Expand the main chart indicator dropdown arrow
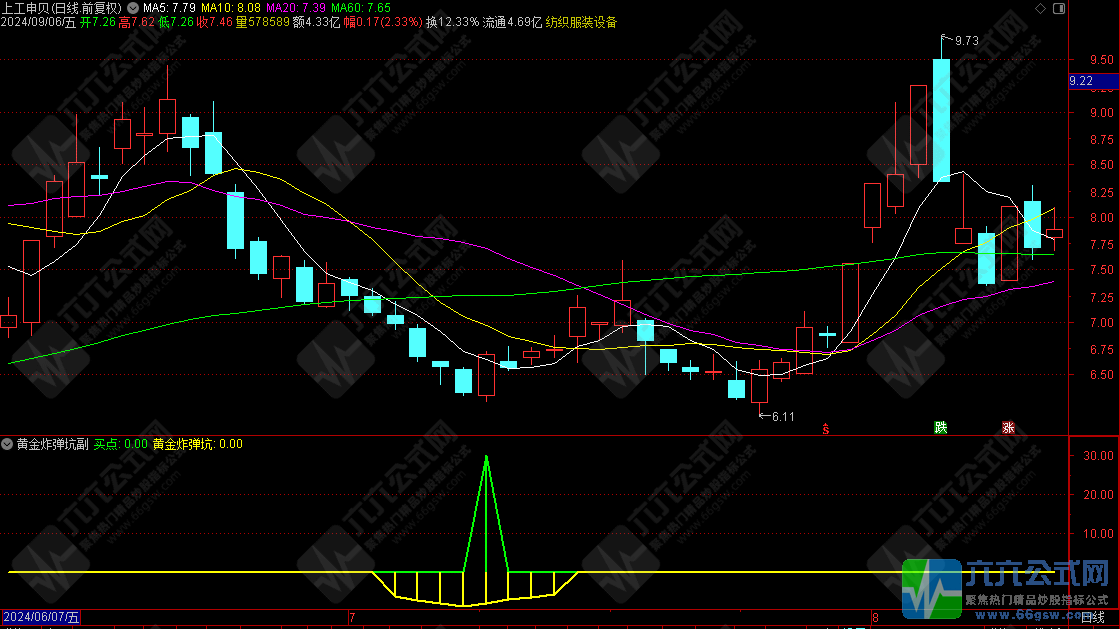The image size is (1120, 629). (133, 7)
